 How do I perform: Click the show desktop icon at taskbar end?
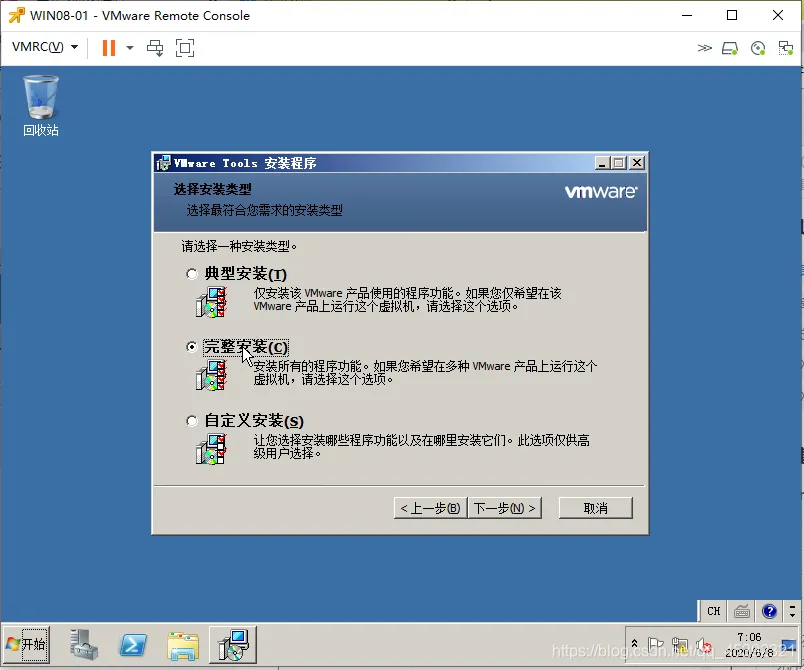(x=790, y=645)
